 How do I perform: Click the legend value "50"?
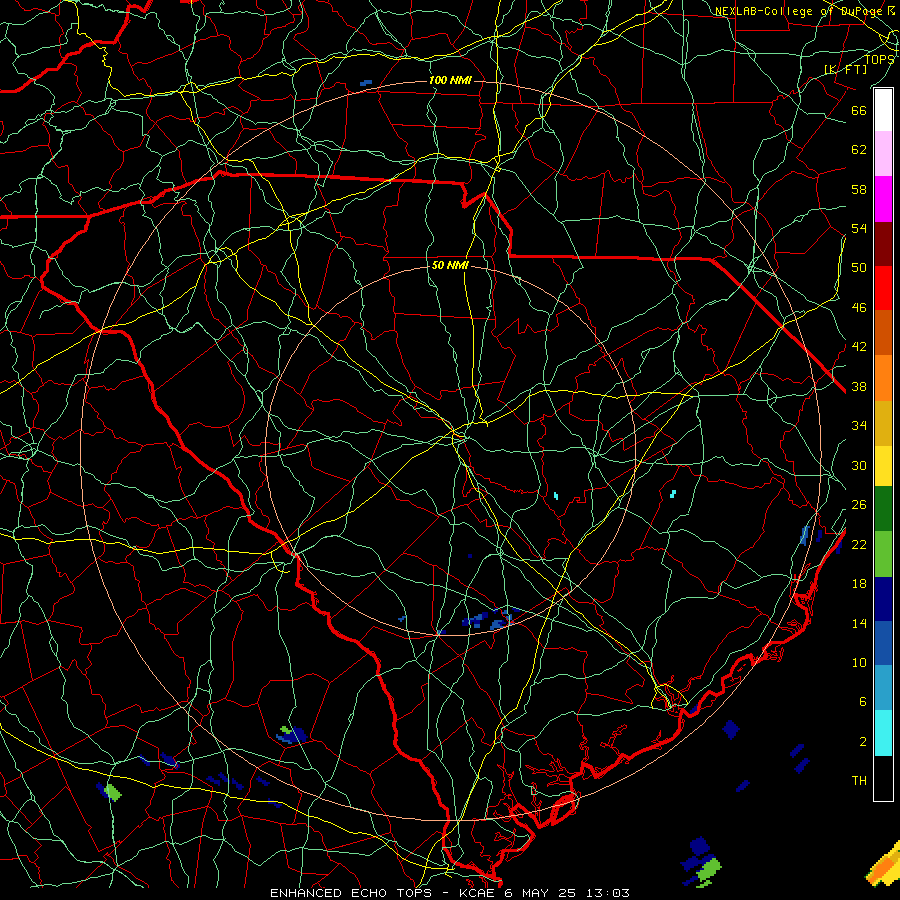tap(859, 267)
